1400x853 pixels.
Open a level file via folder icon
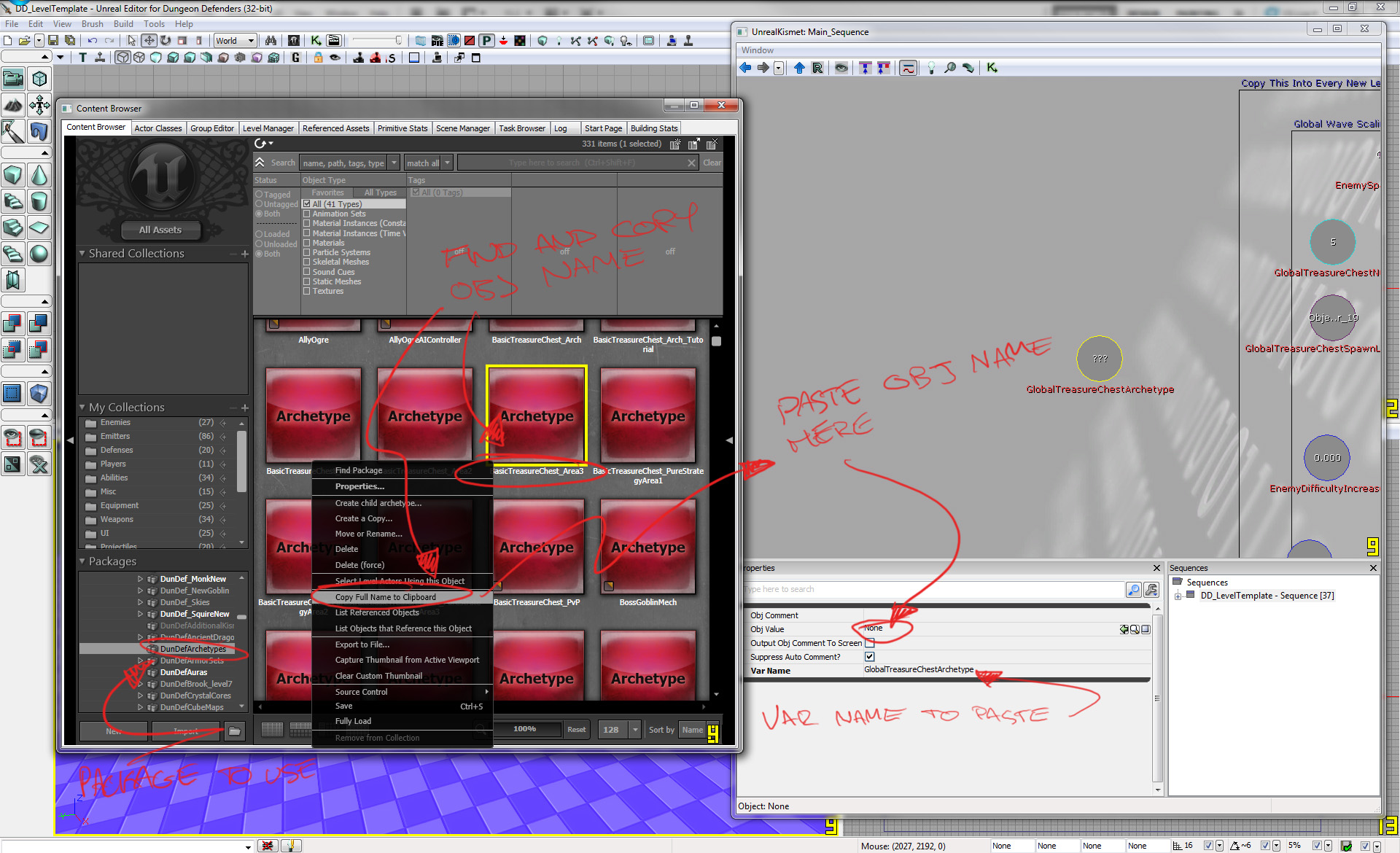coord(24,41)
